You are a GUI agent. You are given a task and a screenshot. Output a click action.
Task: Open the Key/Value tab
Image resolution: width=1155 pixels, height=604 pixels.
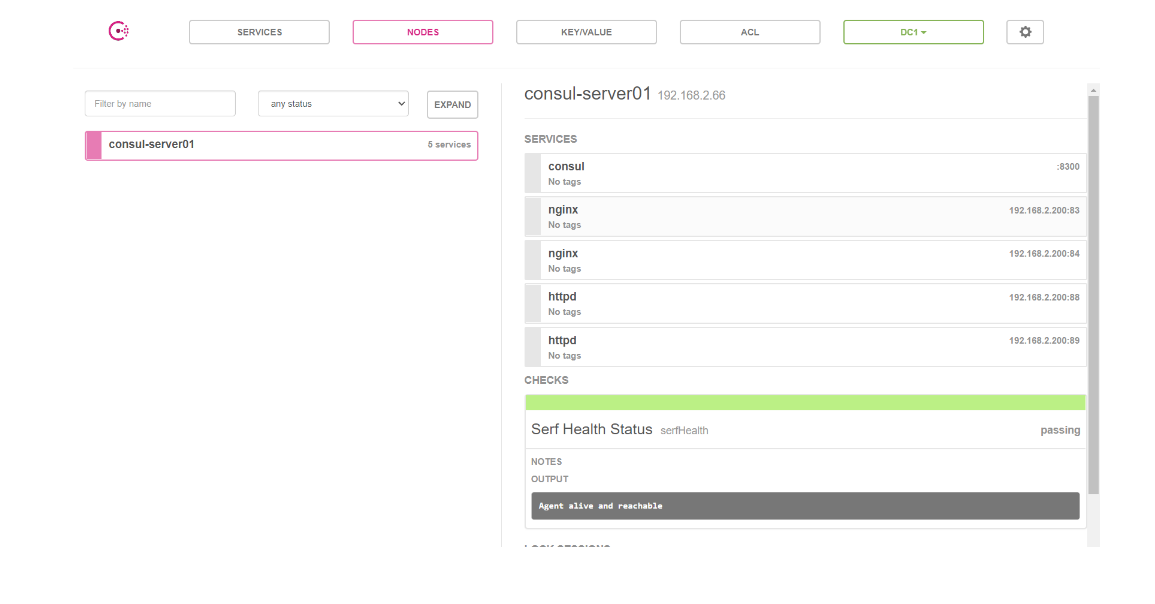coord(586,32)
